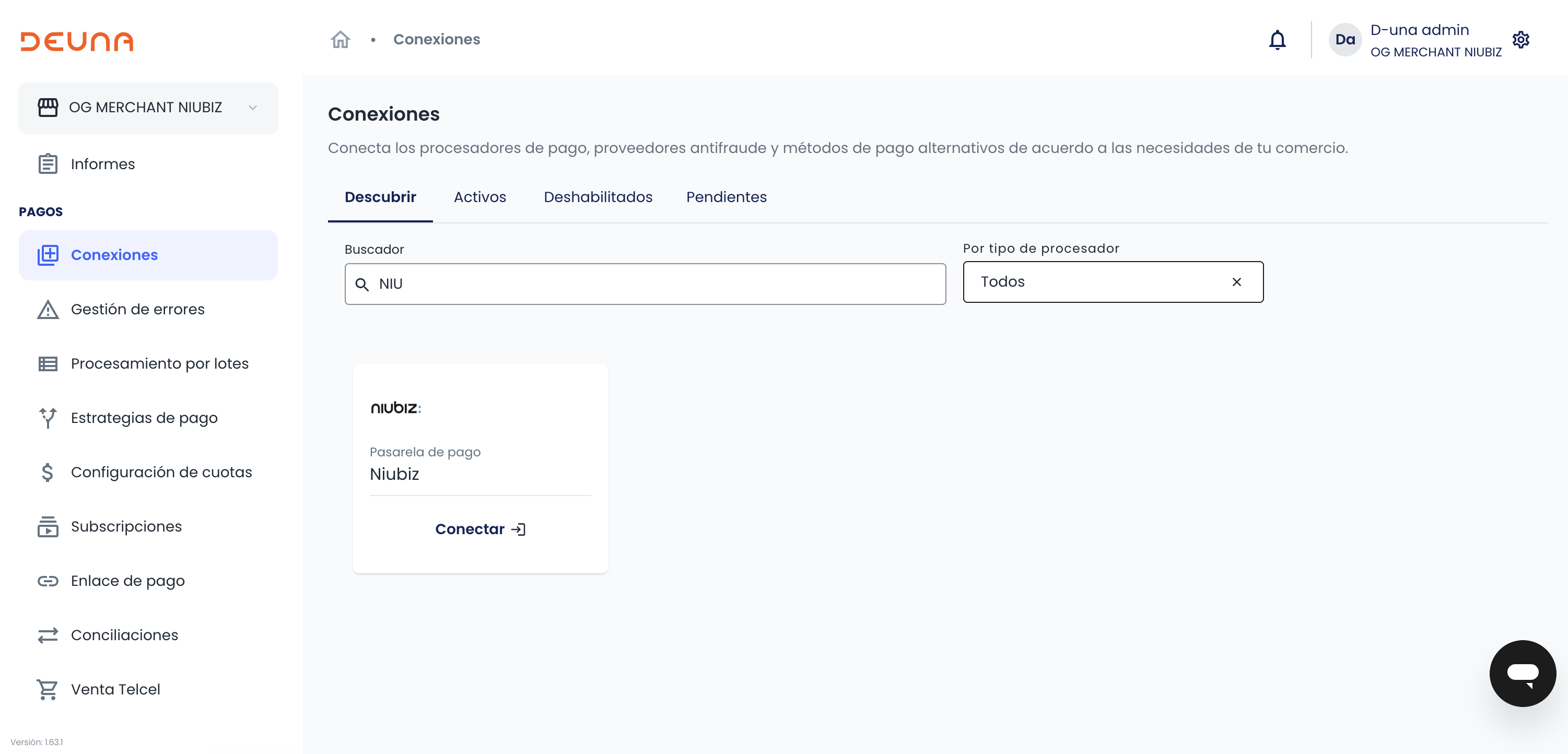Click Conectar on the Niubiz card

pos(479,529)
